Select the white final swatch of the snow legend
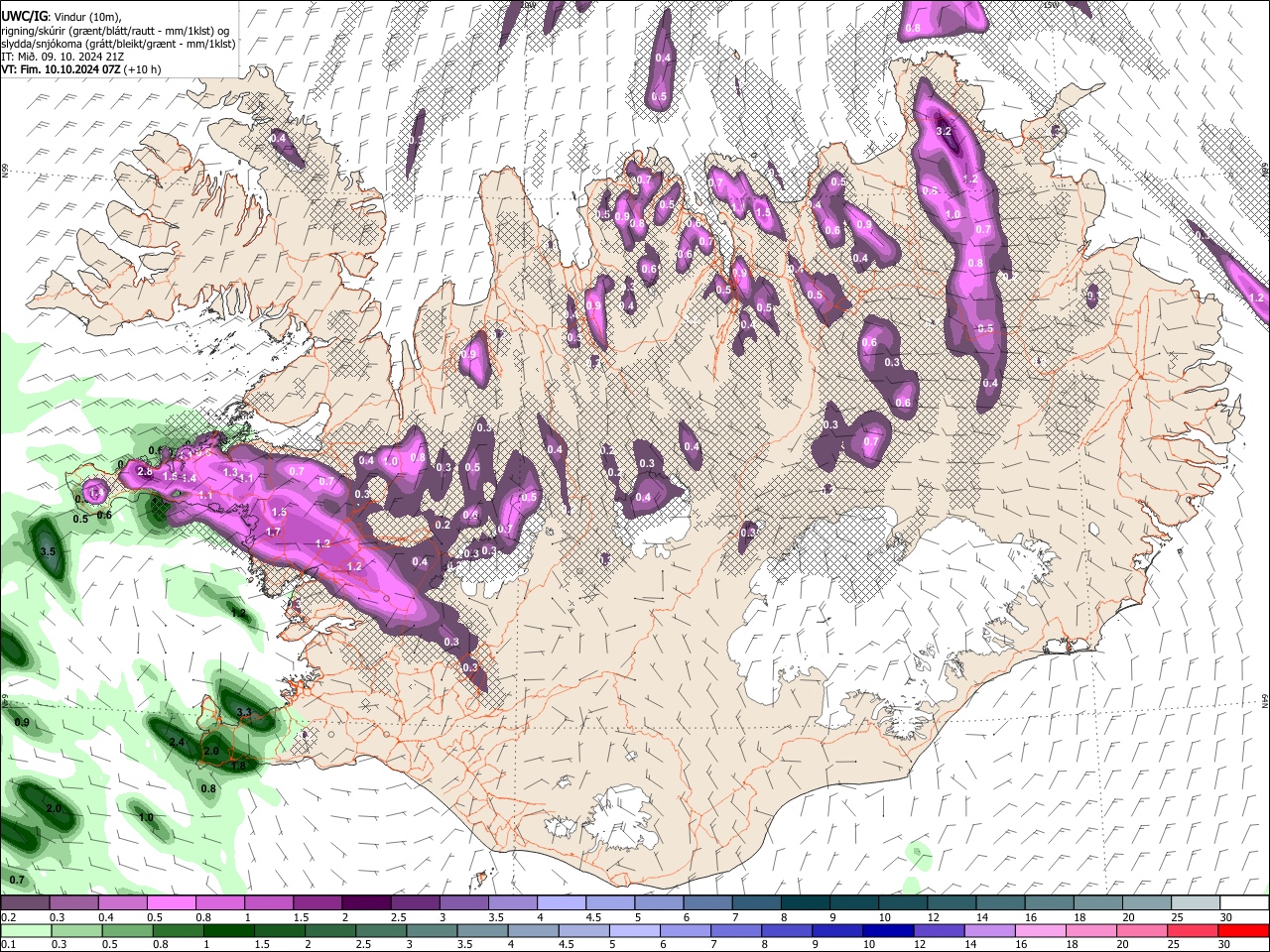 click(x=1244, y=902)
